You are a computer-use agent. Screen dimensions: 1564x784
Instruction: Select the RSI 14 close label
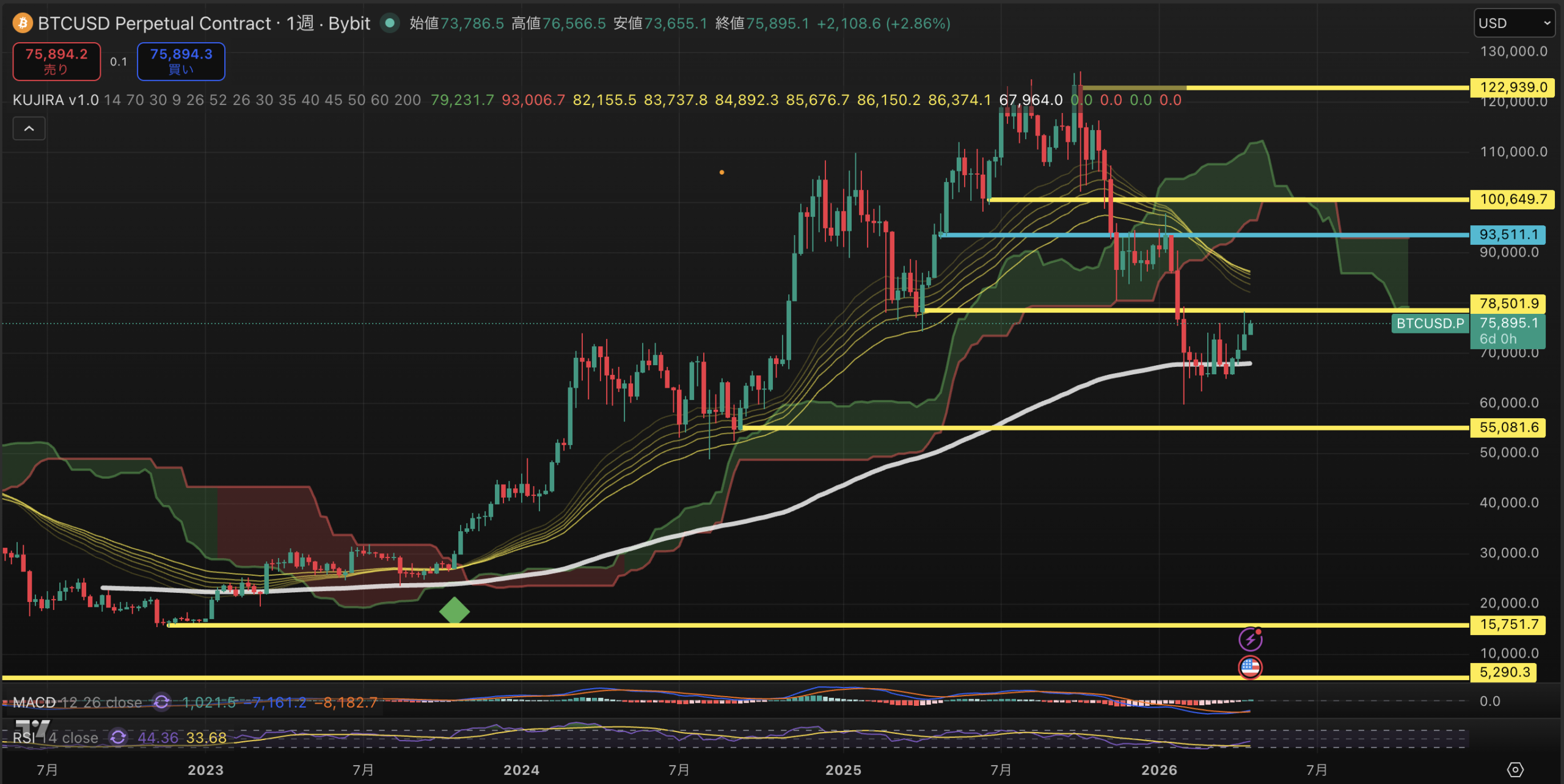[55, 738]
